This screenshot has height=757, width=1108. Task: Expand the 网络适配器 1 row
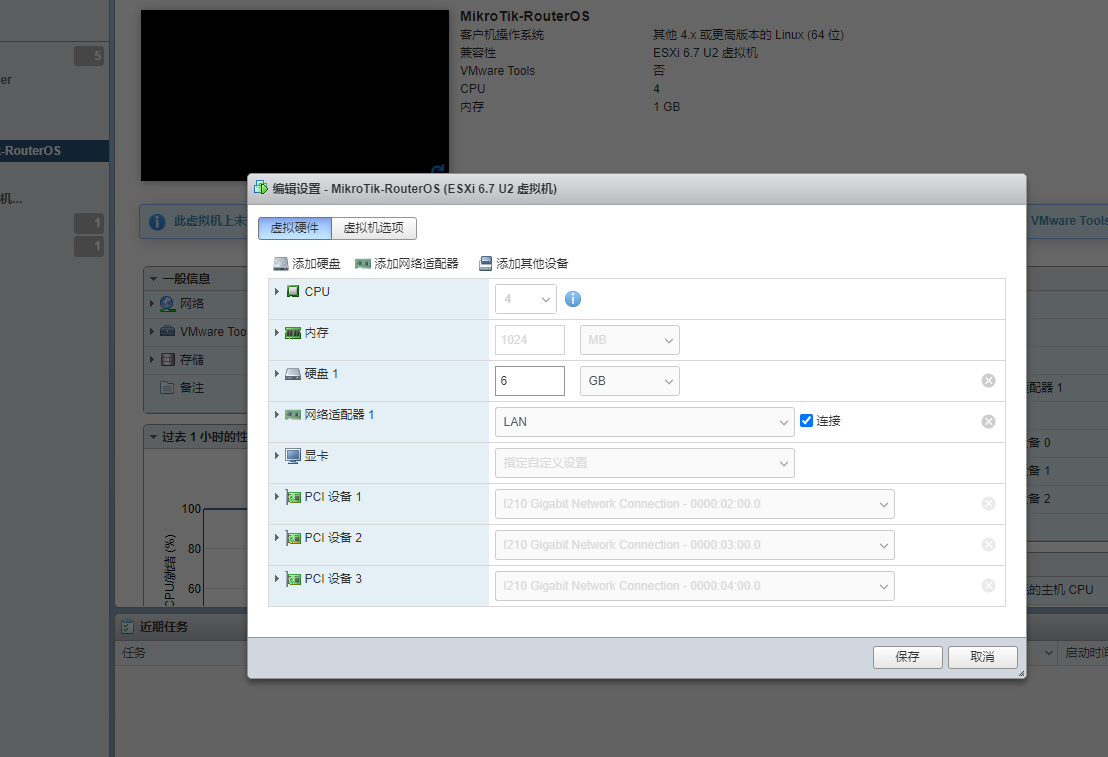point(276,414)
